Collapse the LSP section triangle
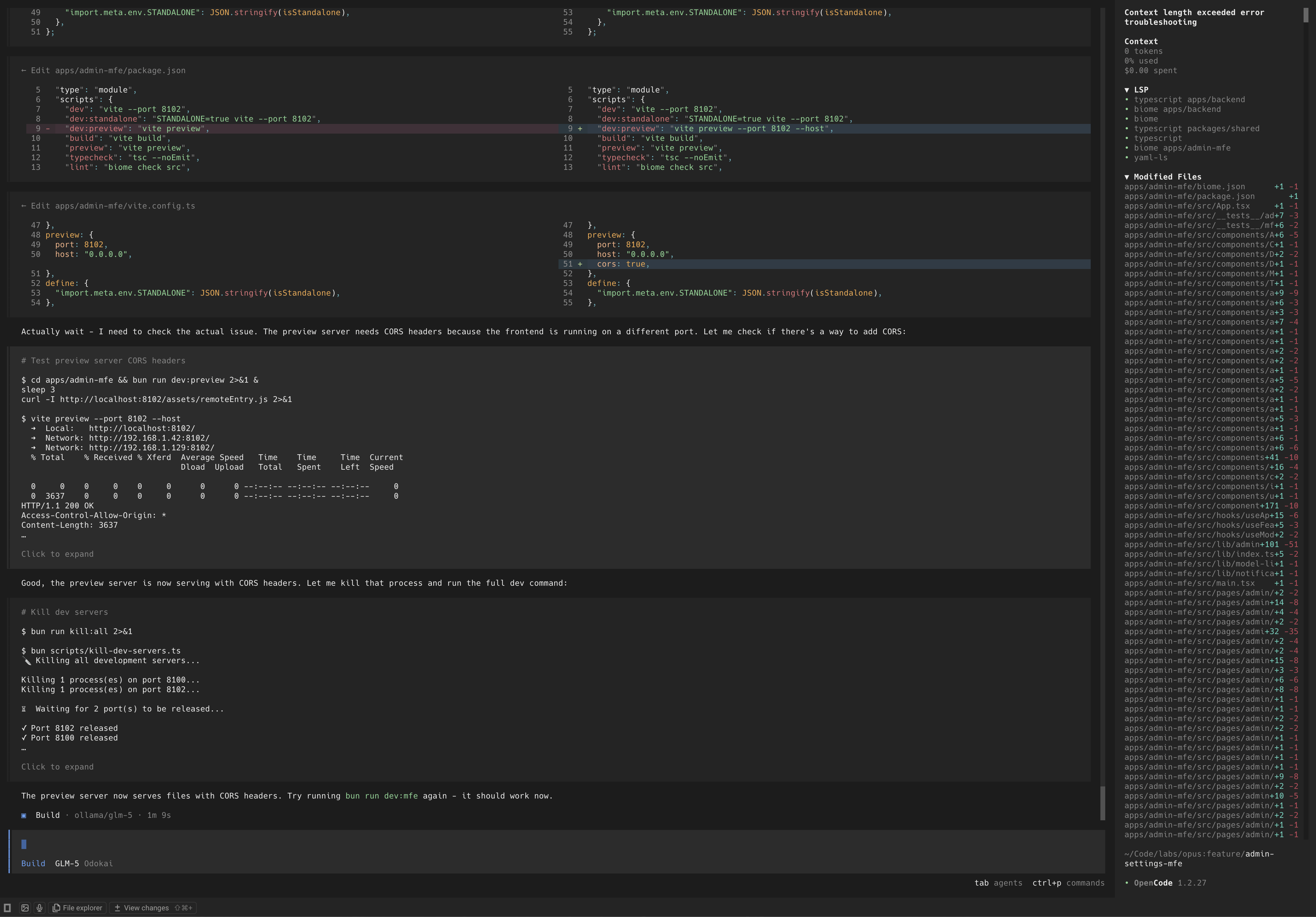Screen dimensions: 1316x917 click(x=1127, y=90)
